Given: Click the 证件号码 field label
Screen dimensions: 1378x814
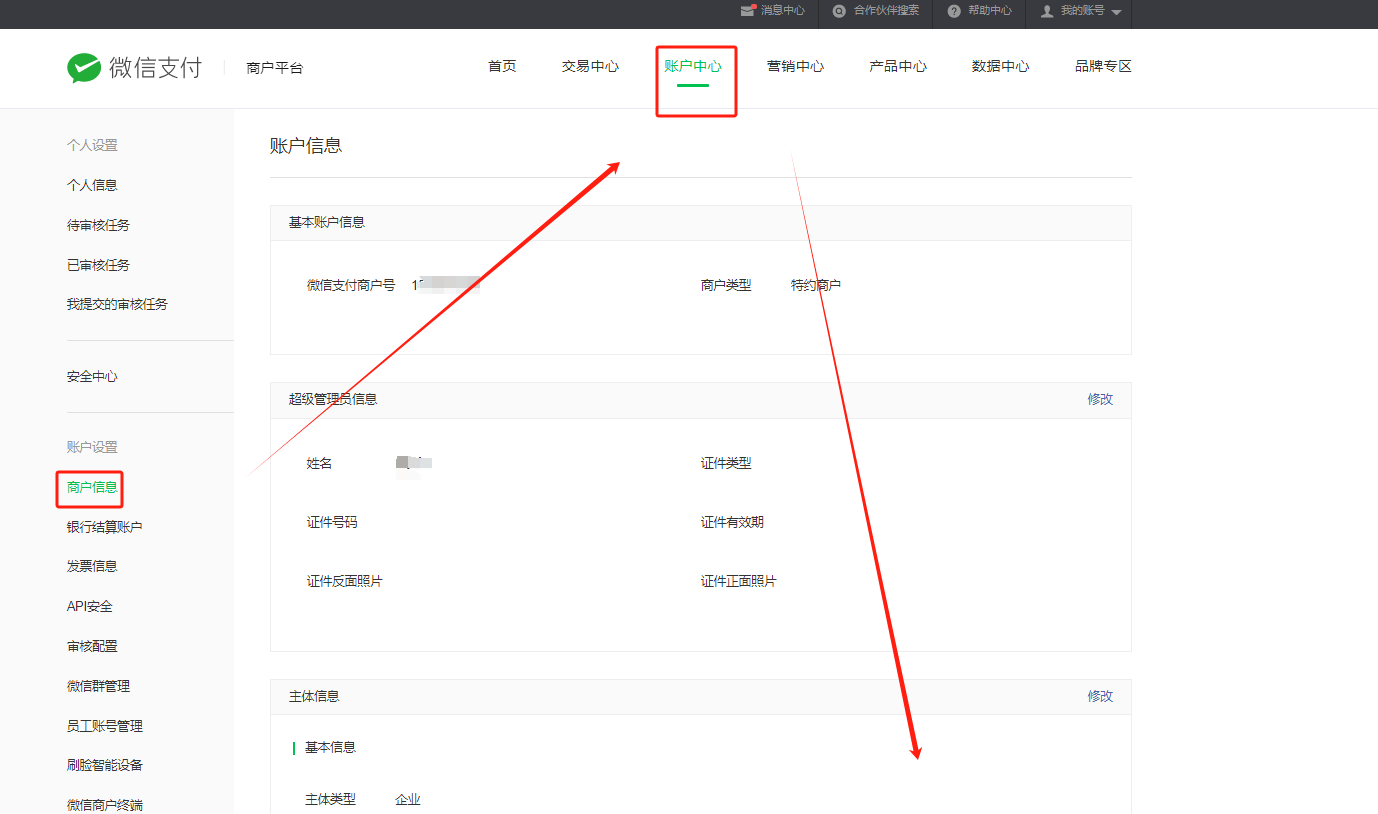Looking at the screenshot, I should pos(332,522).
